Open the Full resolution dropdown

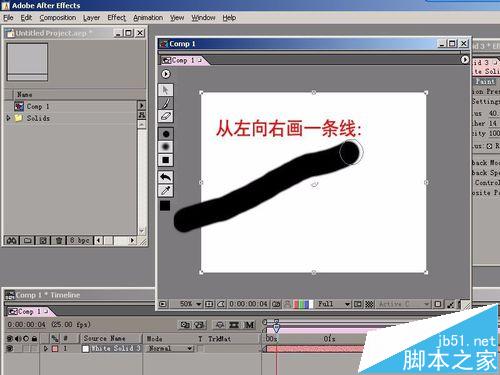pyautogui.click(x=333, y=304)
